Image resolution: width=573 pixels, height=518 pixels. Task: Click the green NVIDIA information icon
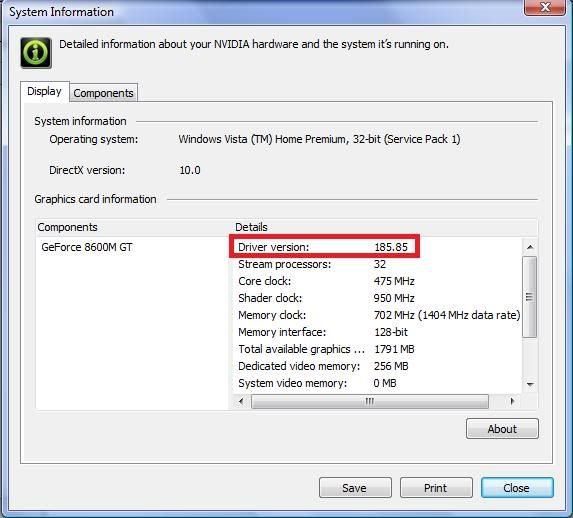click(36, 53)
